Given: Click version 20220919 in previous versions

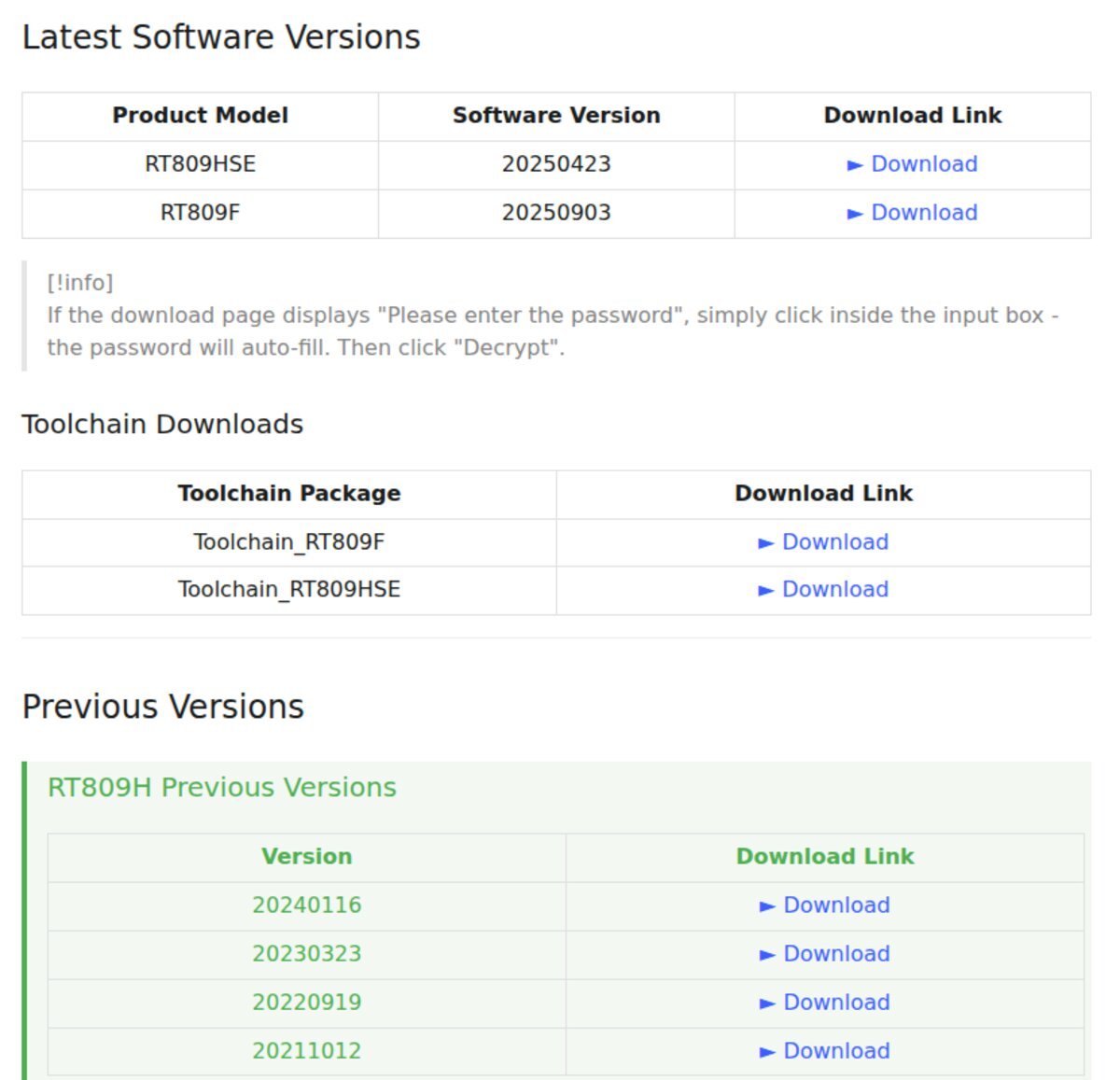Looking at the screenshot, I should click(307, 1003).
